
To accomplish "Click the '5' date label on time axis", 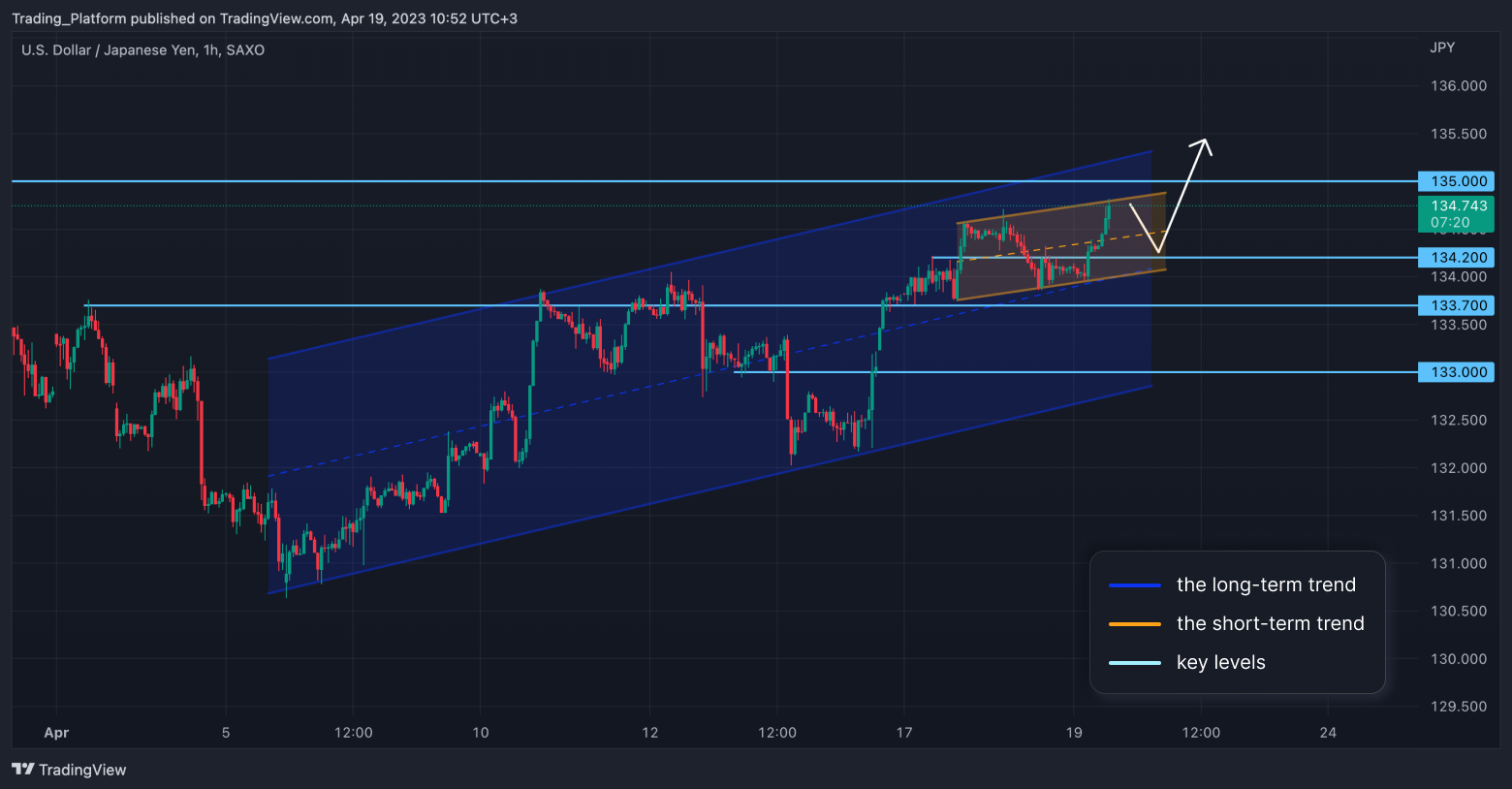I will point(226,733).
